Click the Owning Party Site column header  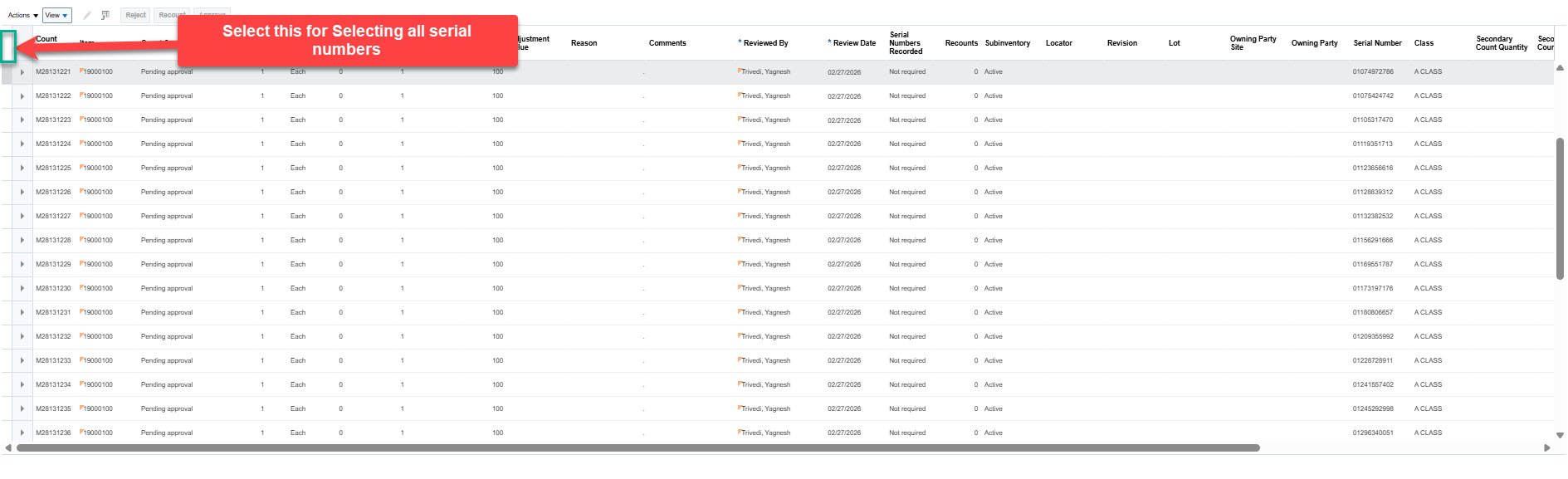coord(1253,43)
